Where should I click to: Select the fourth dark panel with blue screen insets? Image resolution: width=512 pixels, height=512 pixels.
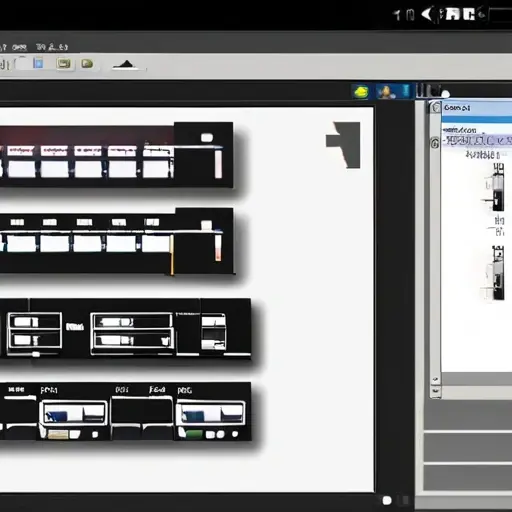coord(125,412)
